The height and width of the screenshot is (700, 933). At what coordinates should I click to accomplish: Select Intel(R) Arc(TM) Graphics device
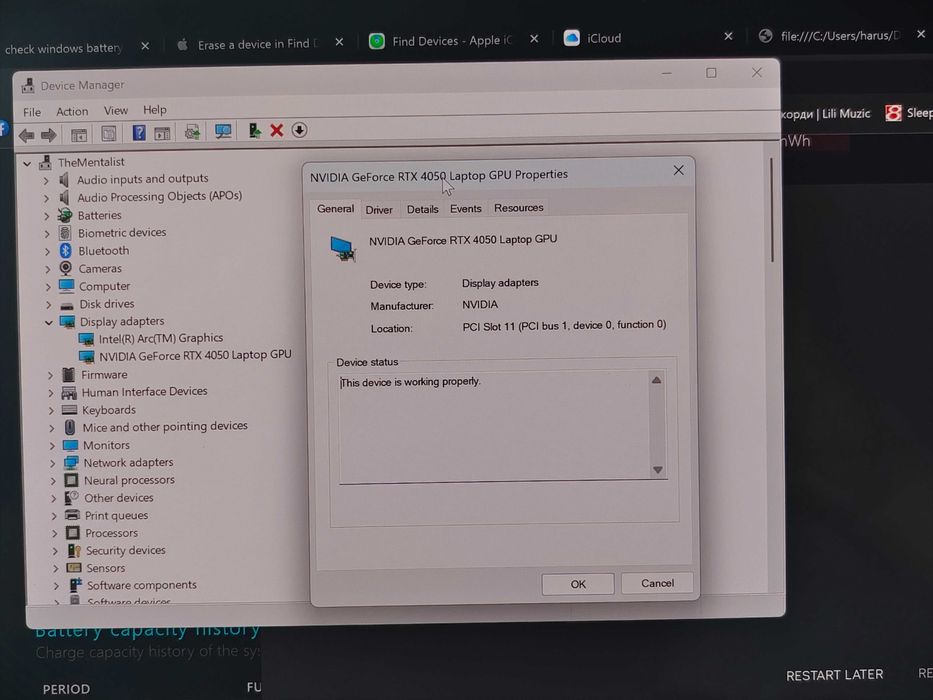coord(161,338)
